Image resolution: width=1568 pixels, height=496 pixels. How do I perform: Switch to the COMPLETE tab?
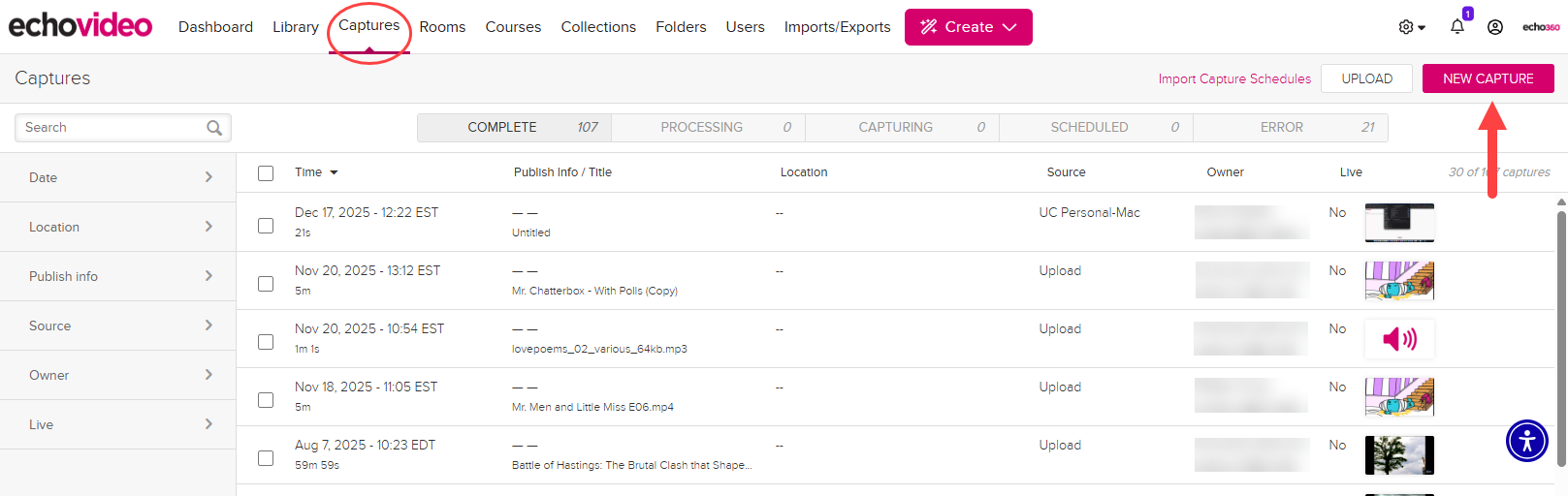[514, 128]
